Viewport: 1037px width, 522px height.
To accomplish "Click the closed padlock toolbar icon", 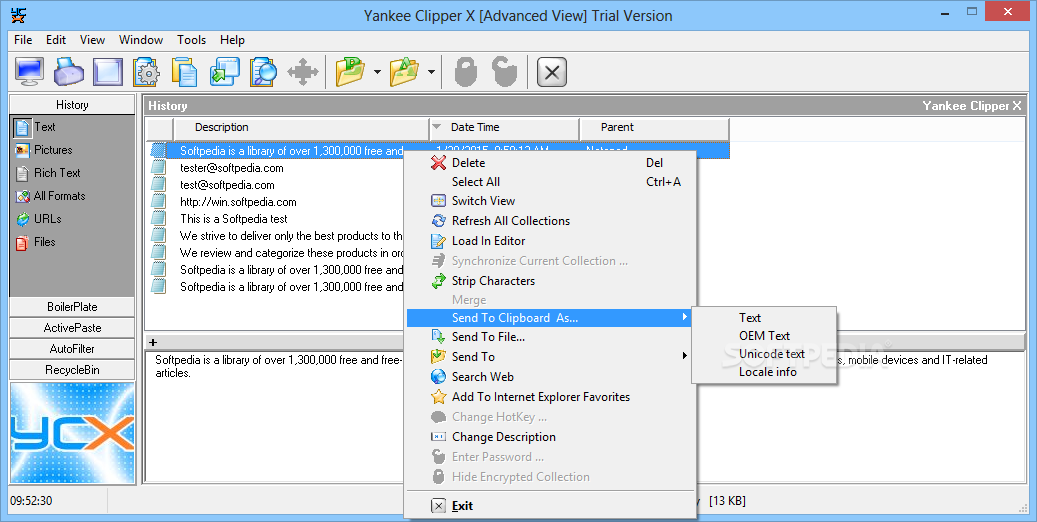I will [466, 71].
